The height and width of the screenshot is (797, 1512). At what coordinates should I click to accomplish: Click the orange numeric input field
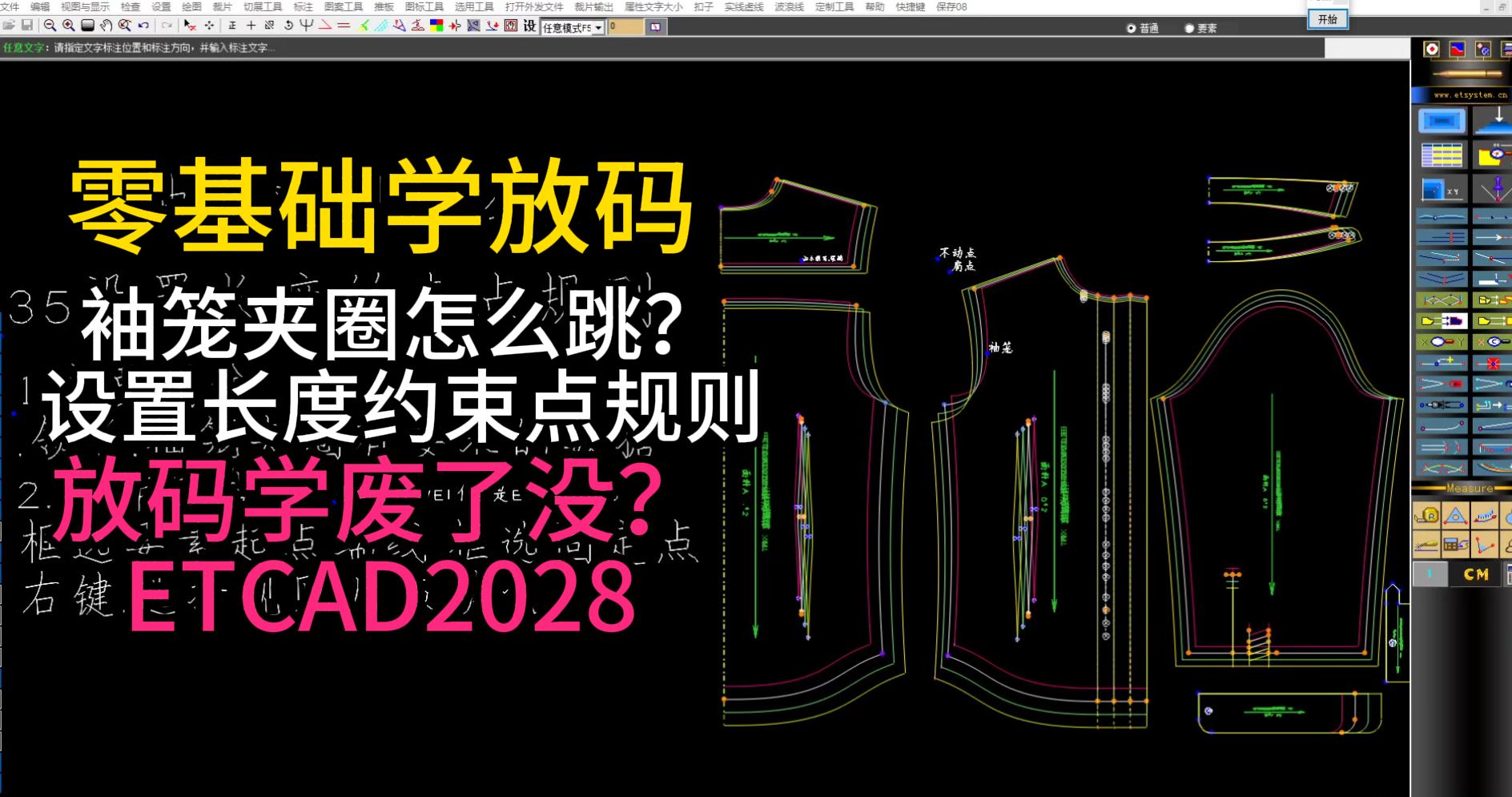[x=625, y=26]
